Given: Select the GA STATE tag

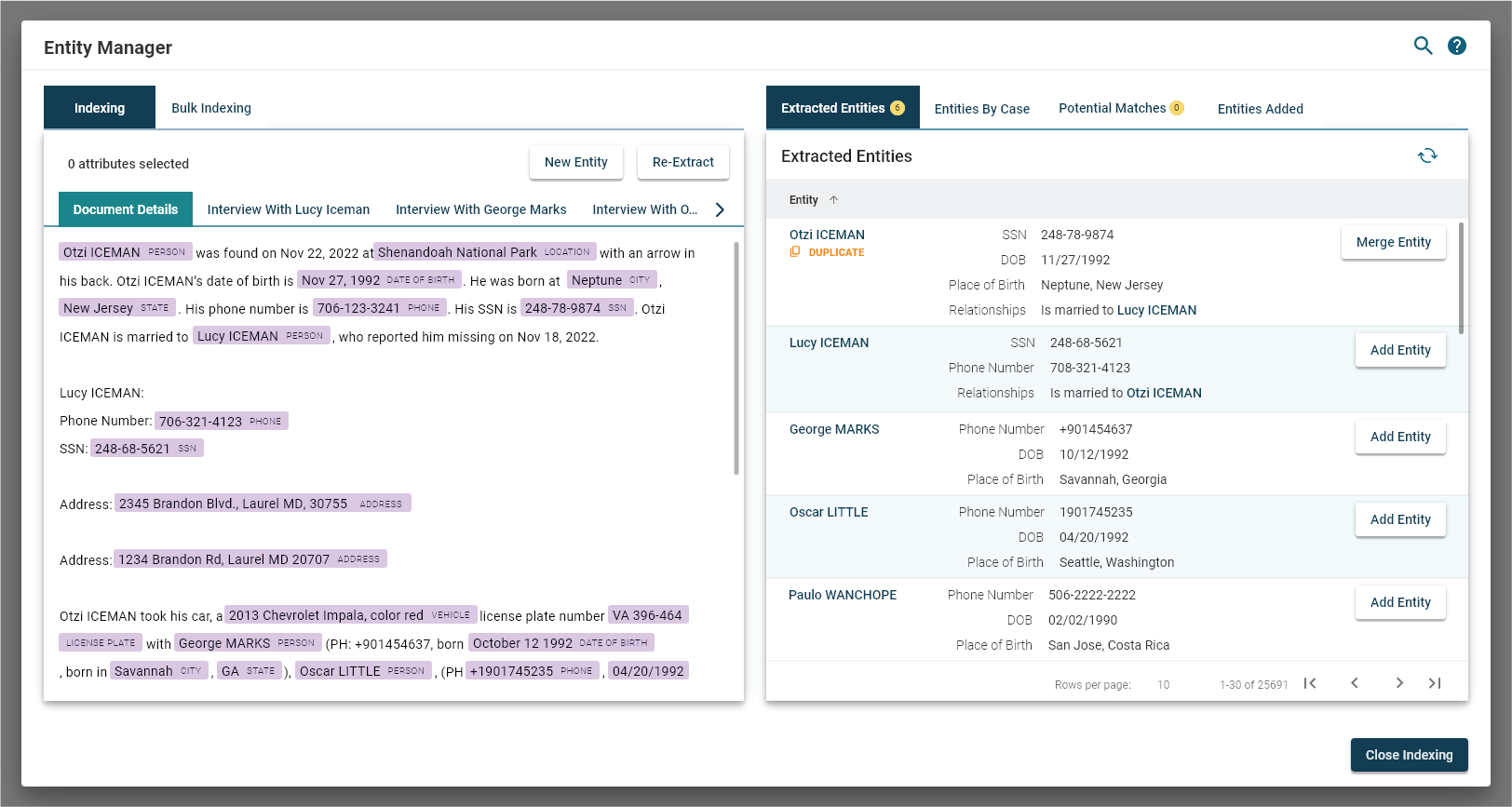Looking at the screenshot, I should tap(250, 671).
